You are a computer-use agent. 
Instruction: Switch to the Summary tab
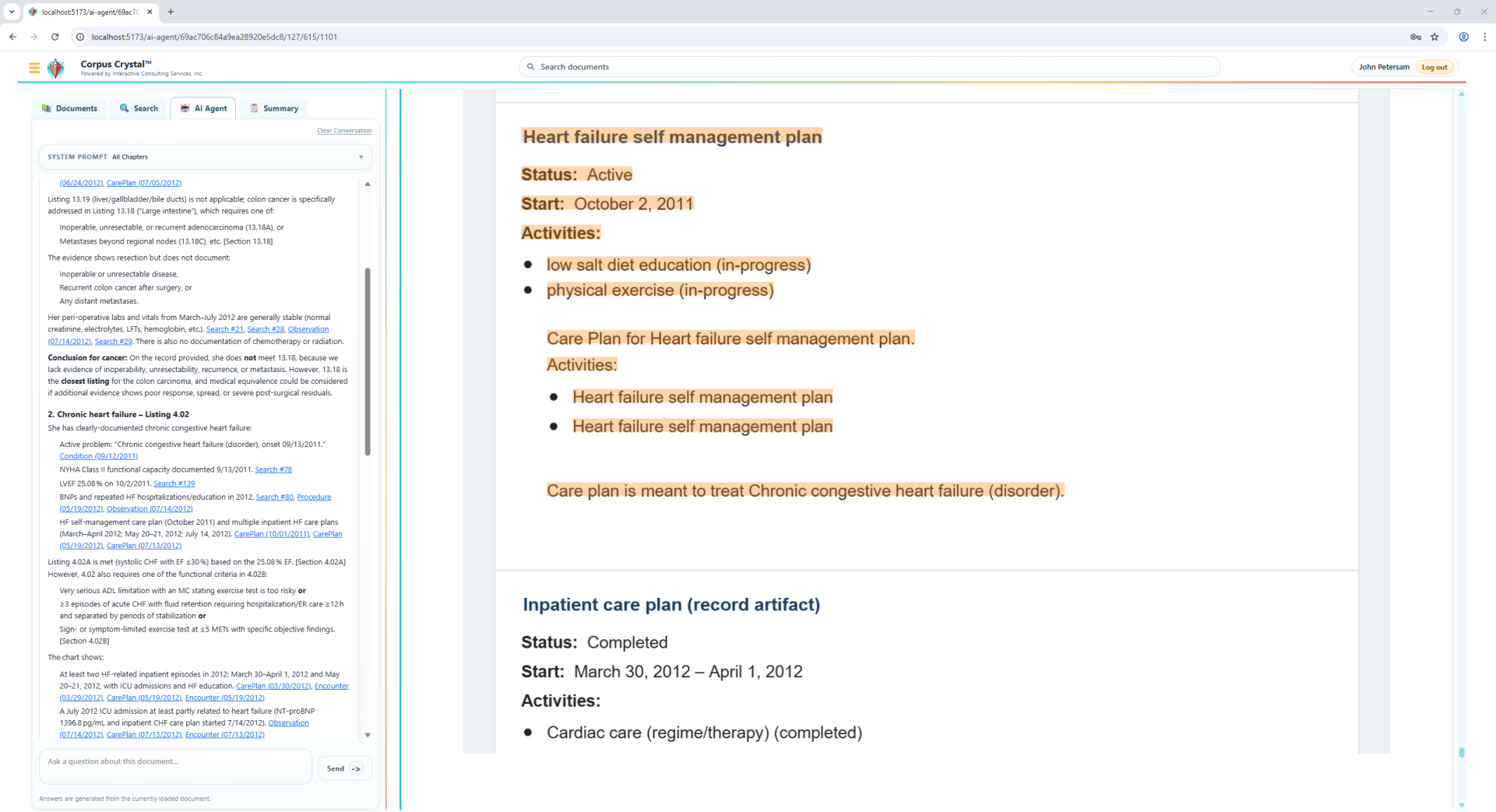(x=274, y=108)
